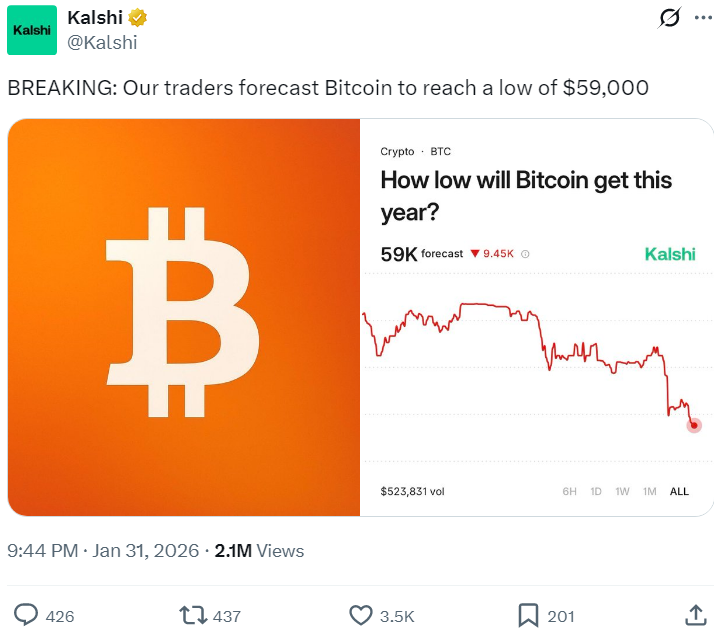Select the ALL time range
Screen dimensions: 714x632
(679, 491)
